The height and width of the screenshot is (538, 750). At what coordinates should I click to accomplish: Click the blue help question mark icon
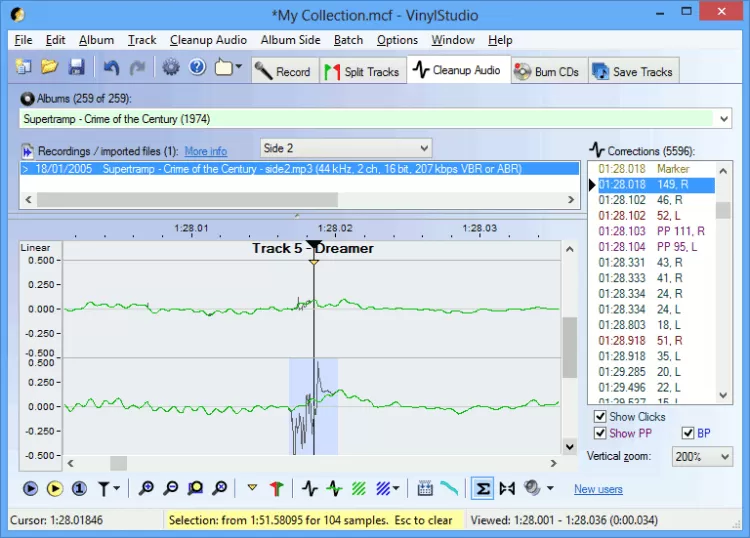[x=197, y=68]
